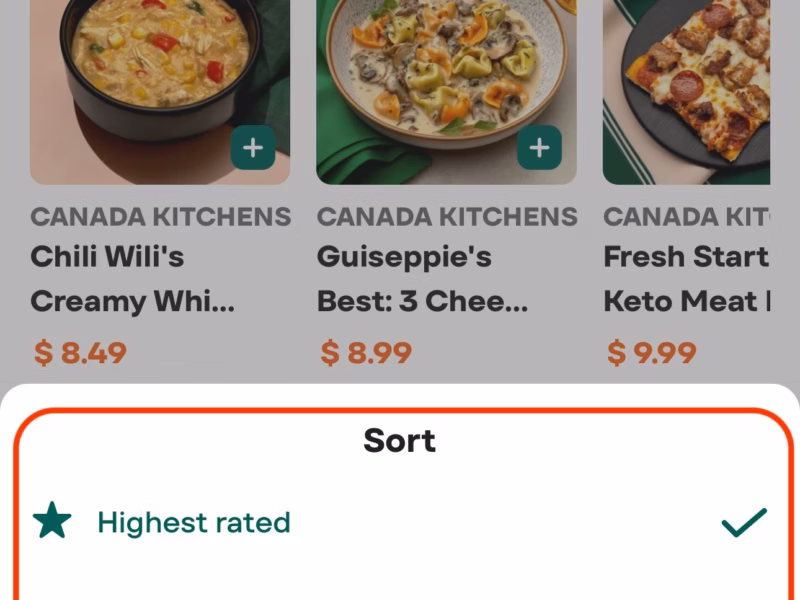The height and width of the screenshot is (600, 800).
Task: Open Chili Wili's Creamy Whi... product title
Action: [x=133, y=279]
